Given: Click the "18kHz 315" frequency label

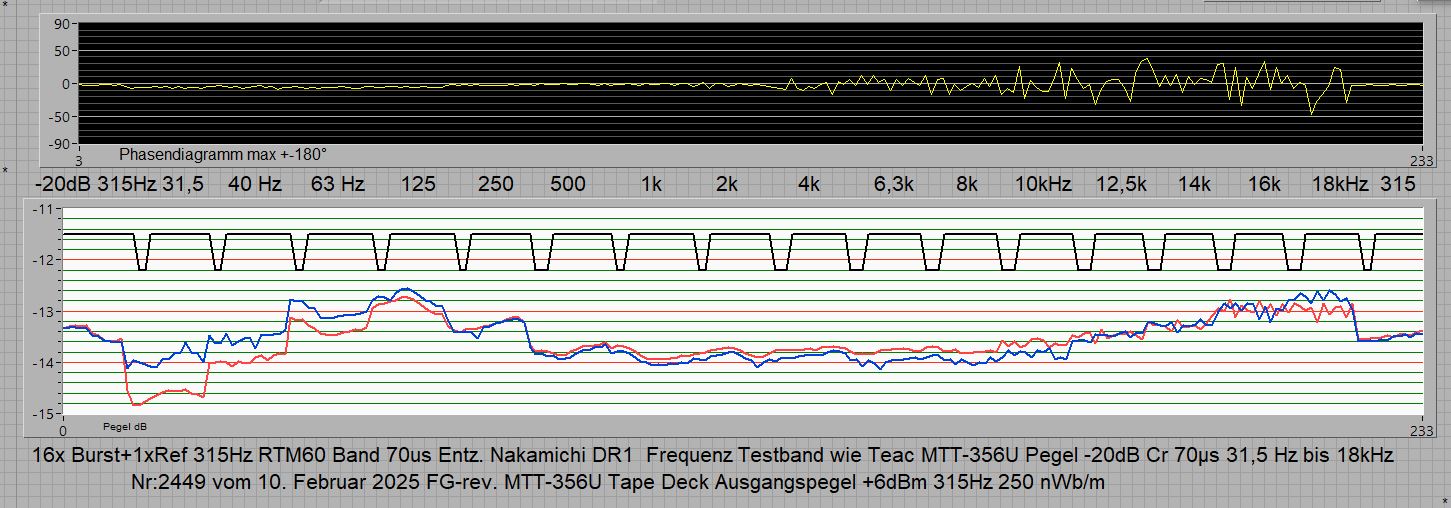Looking at the screenshot, I should (x=1362, y=184).
